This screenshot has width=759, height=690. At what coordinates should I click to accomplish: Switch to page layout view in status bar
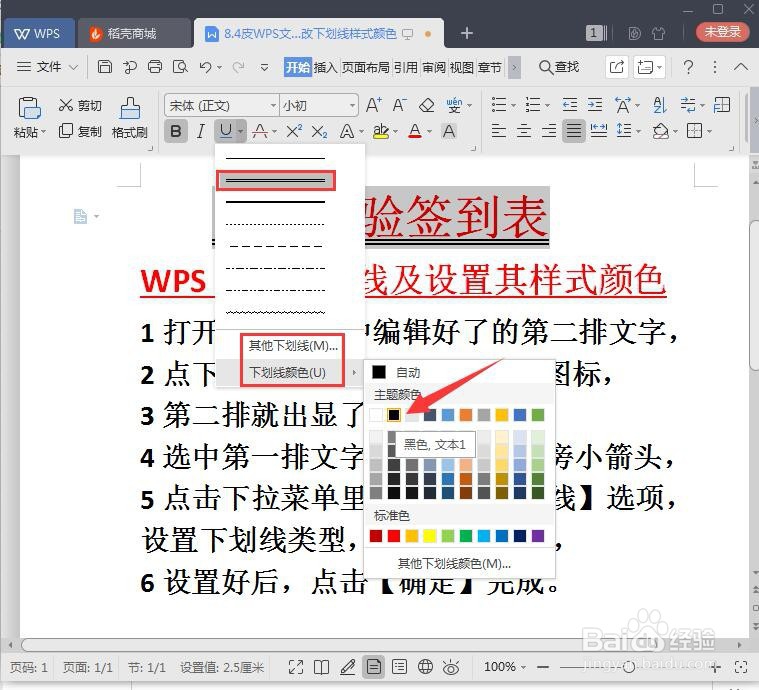[374, 667]
